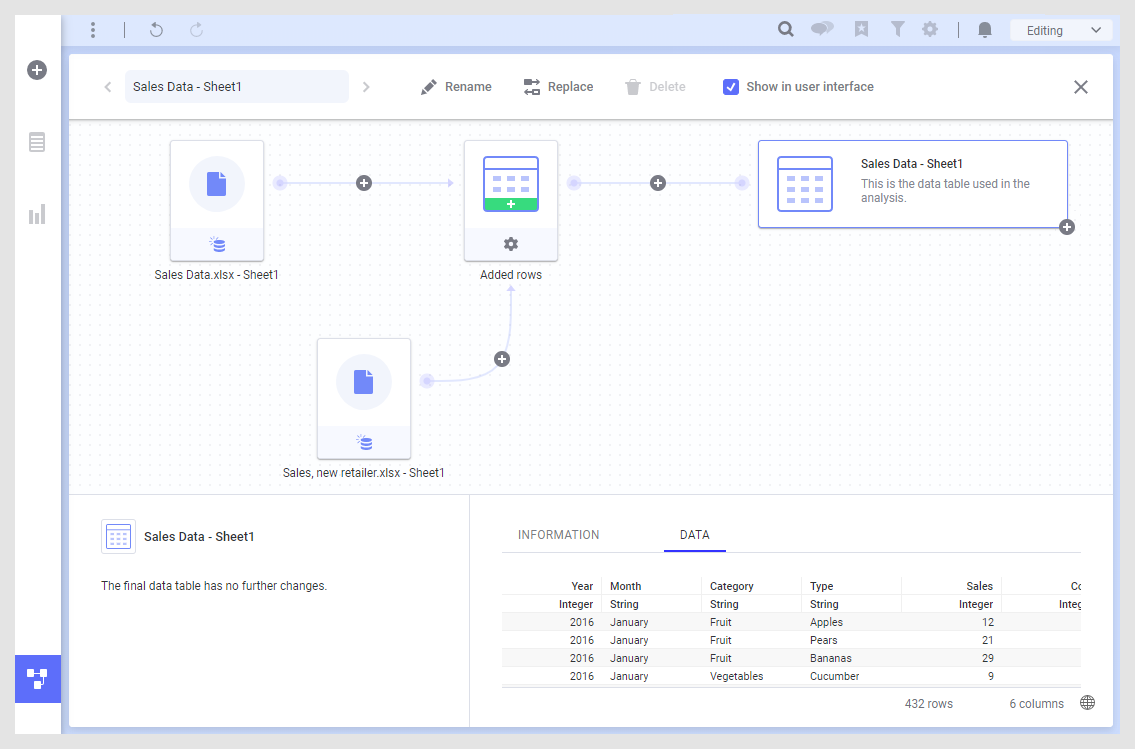The image size is (1135, 749).
Task: Click the undo arrow icon
Action: point(156,30)
